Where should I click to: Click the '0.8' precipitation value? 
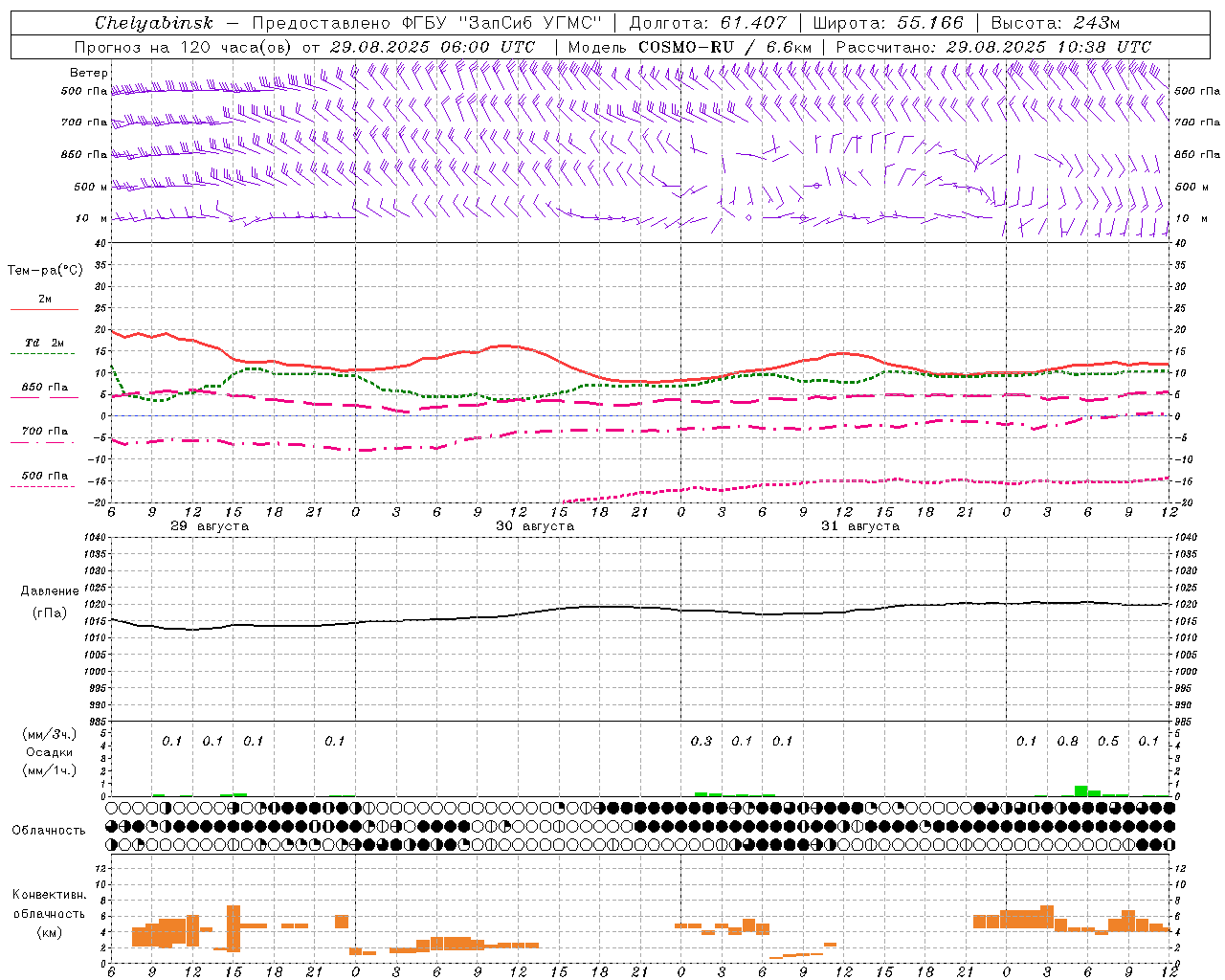pyautogui.click(x=1067, y=741)
